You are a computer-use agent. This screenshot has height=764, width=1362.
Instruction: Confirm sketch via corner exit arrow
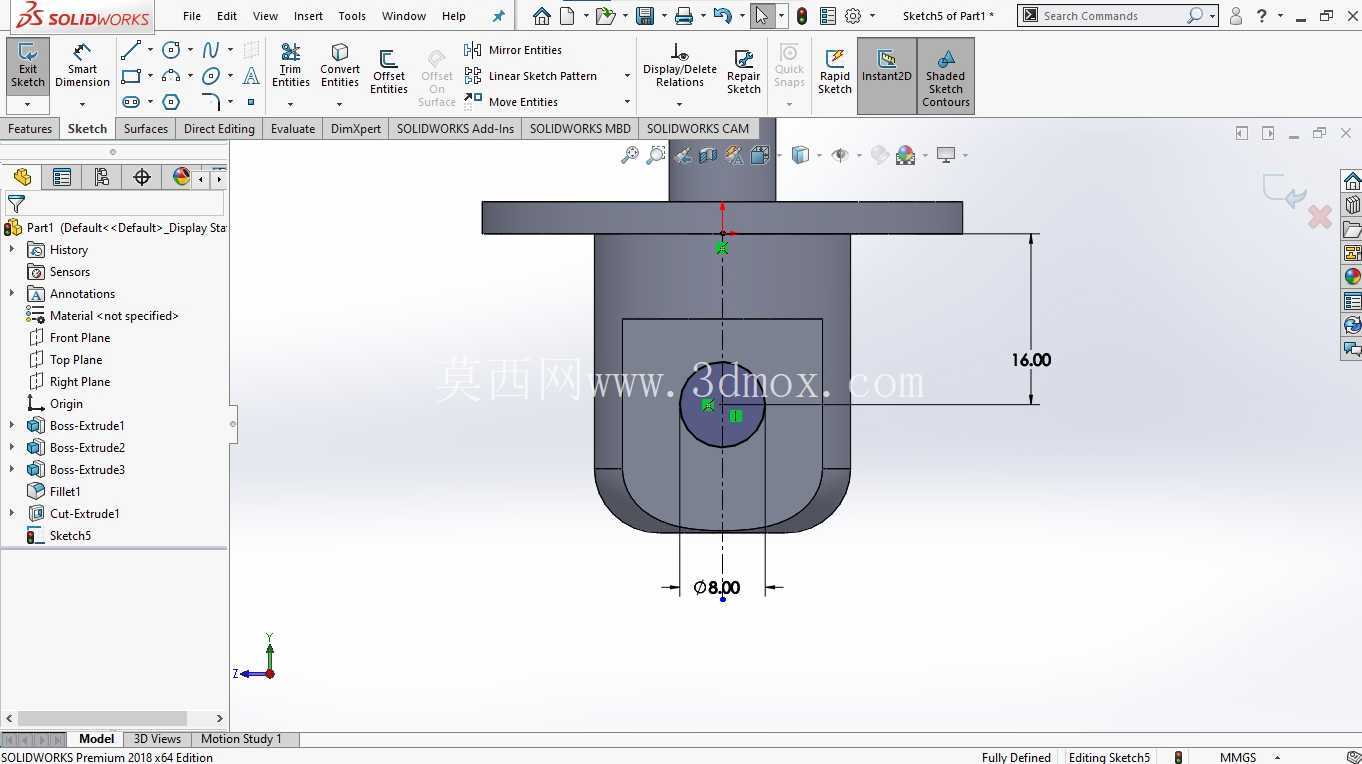pos(1283,190)
